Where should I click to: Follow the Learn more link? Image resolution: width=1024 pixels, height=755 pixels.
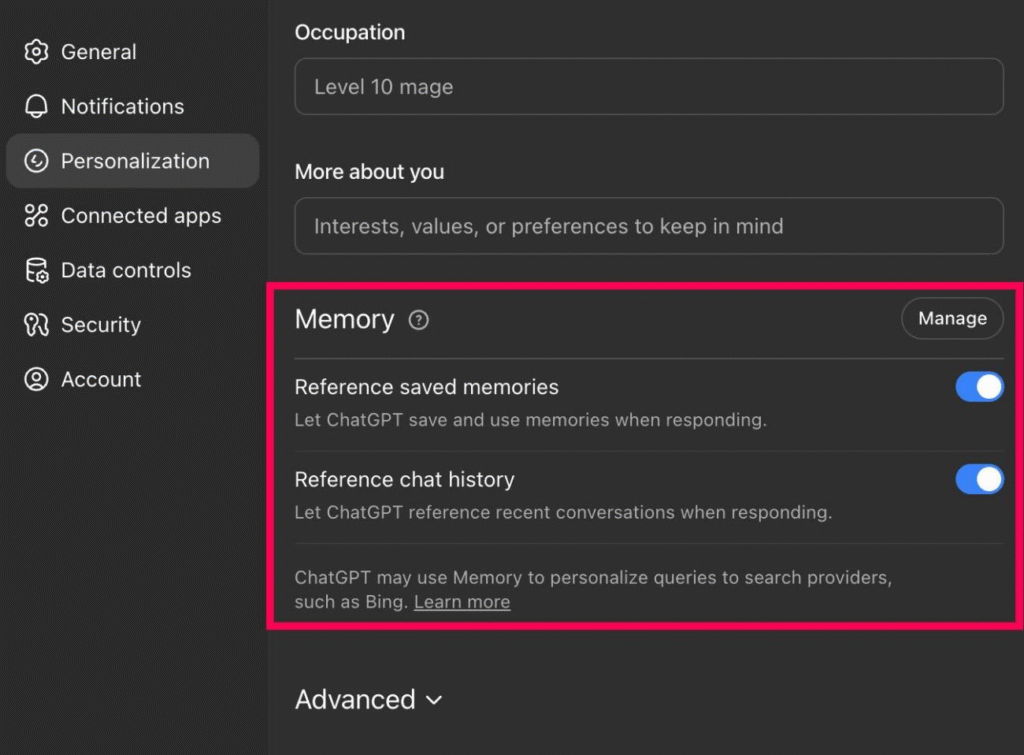pos(462,602)
